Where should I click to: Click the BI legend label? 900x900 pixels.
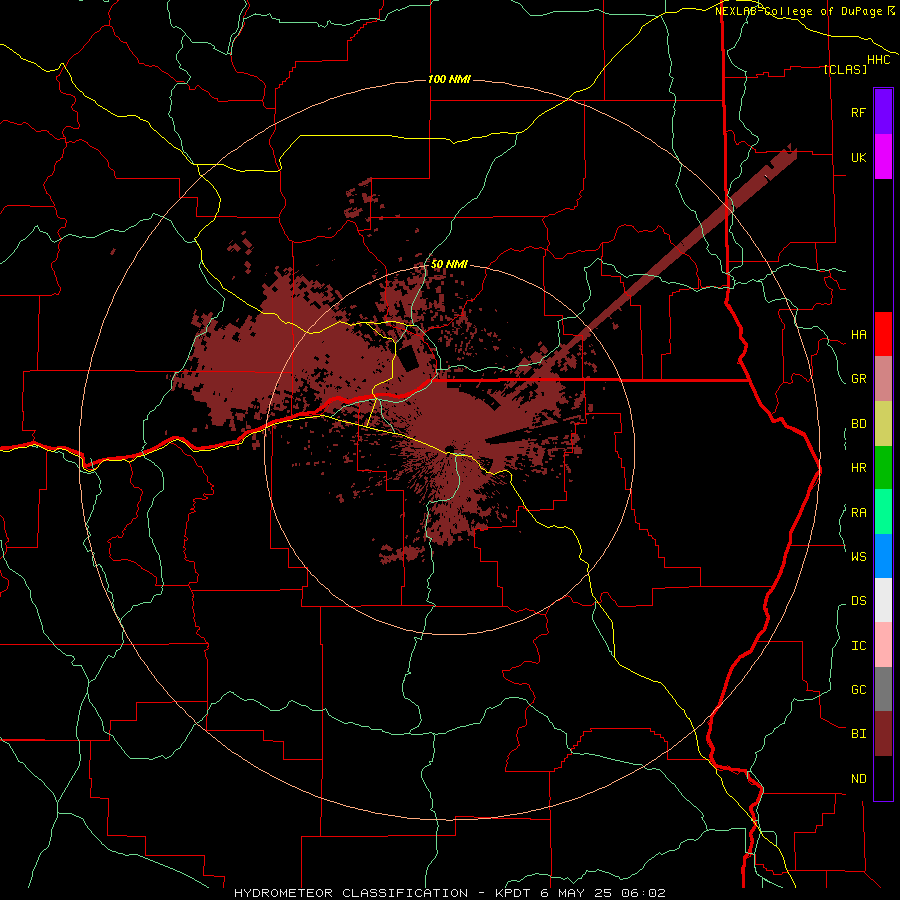click(858, 734)
